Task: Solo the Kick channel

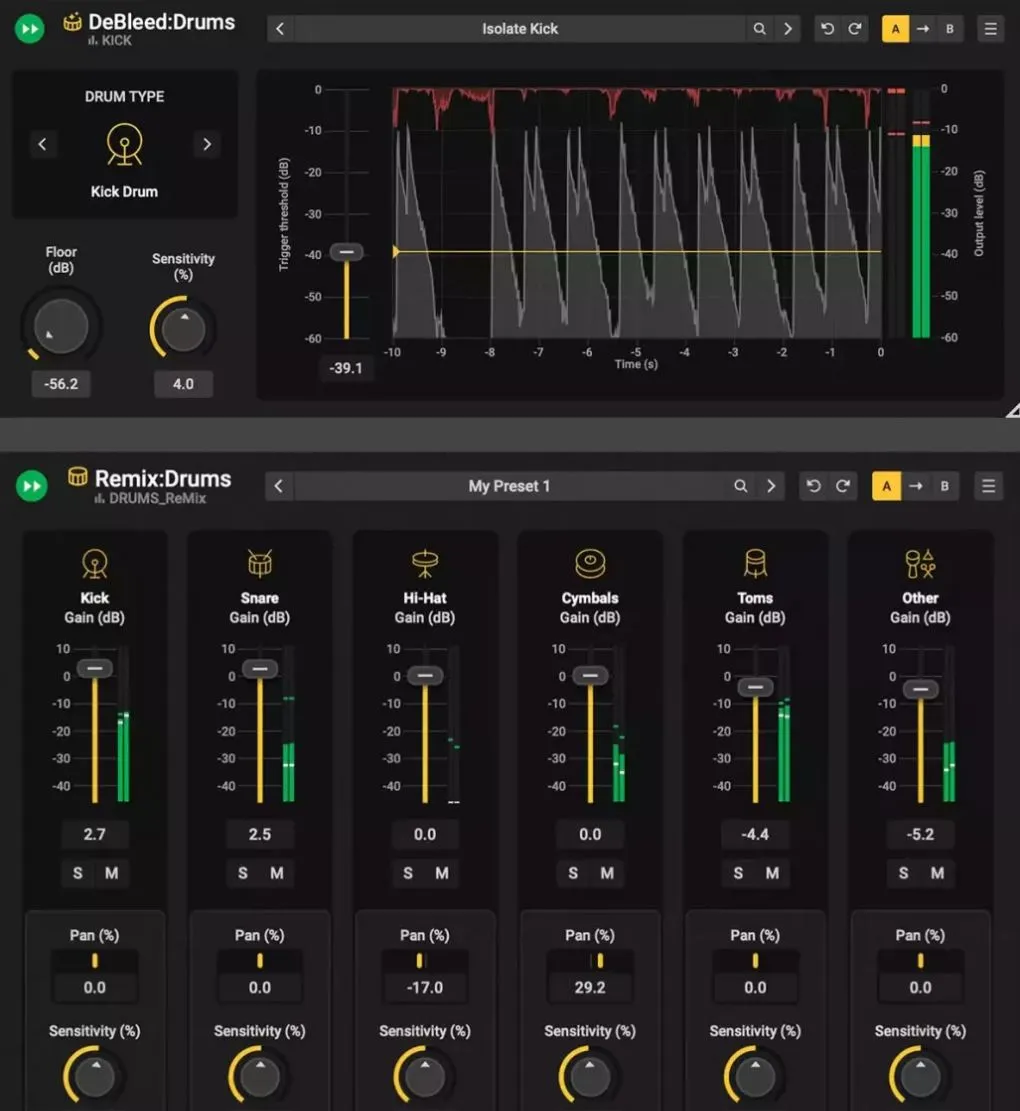Action: tap(78, 873)
